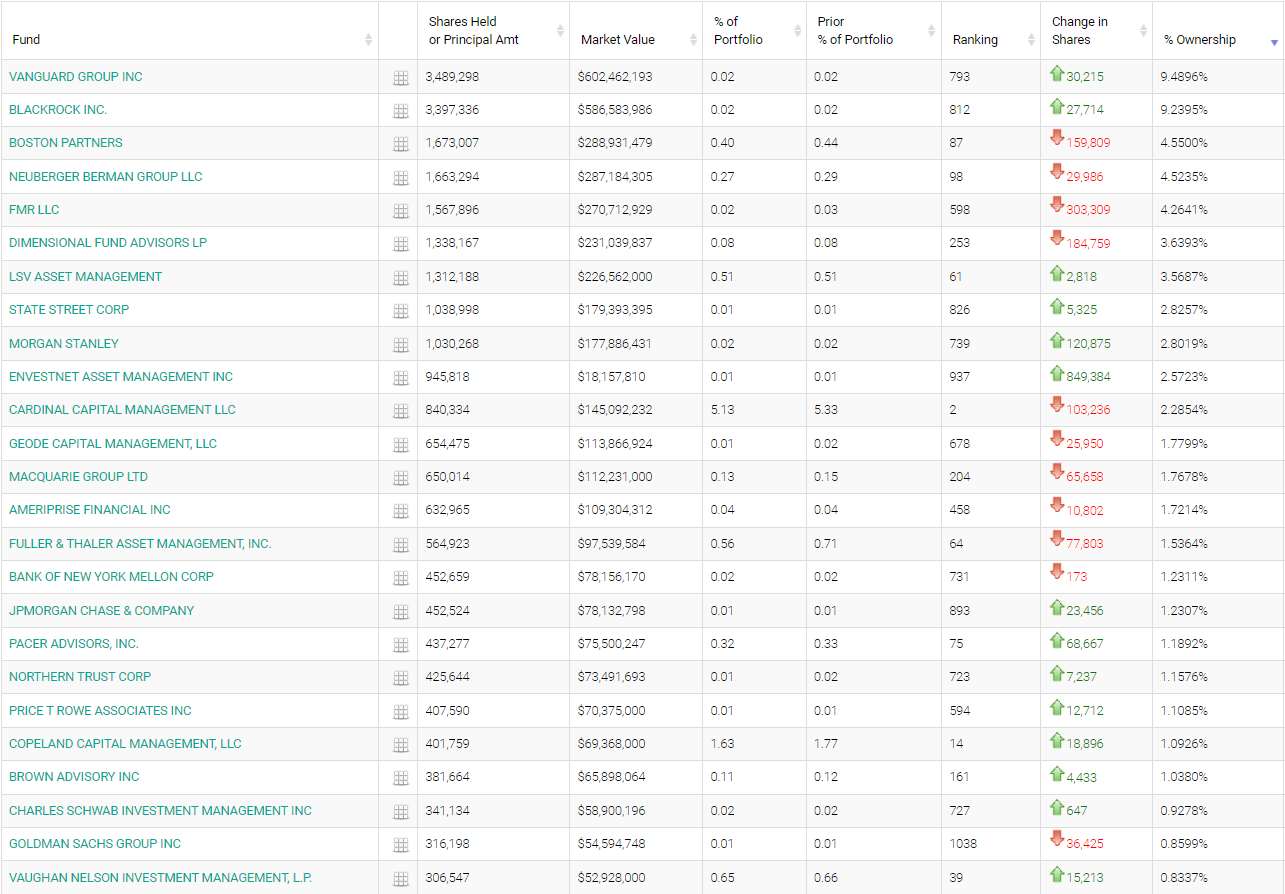Open GOLDMAN SACHS GROUP INC link
Image resolution: width=1285 pixels, height=894 pixels.
(x=95, y=844)
